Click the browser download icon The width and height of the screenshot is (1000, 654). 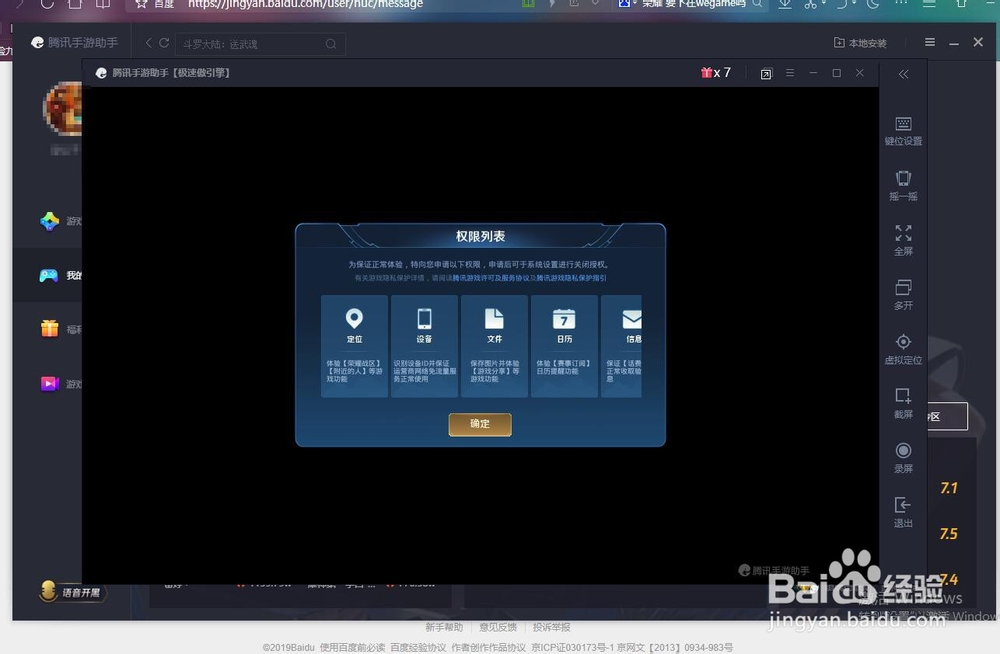pyautogui.click(x=785, y=4)
